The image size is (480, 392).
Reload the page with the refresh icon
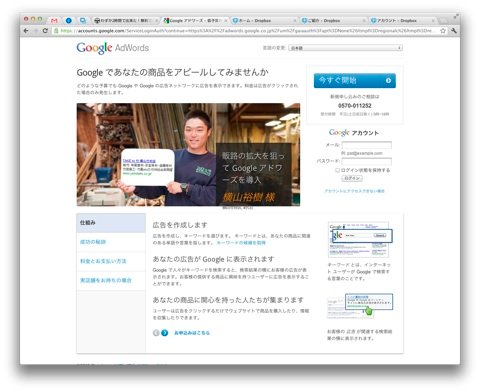tap(45, 31)
